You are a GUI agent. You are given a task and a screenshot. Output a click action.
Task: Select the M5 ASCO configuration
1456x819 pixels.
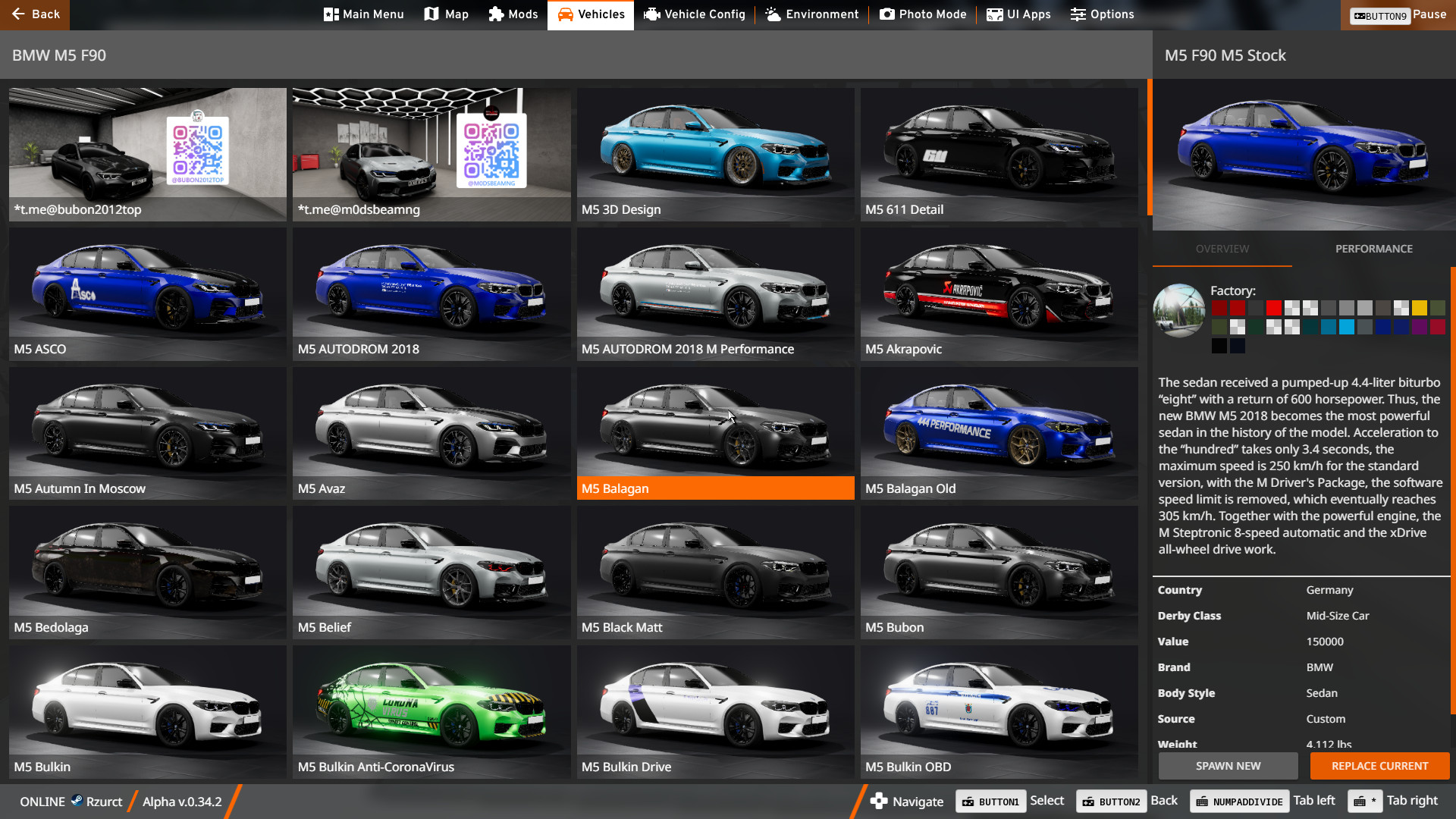point(148,294)
